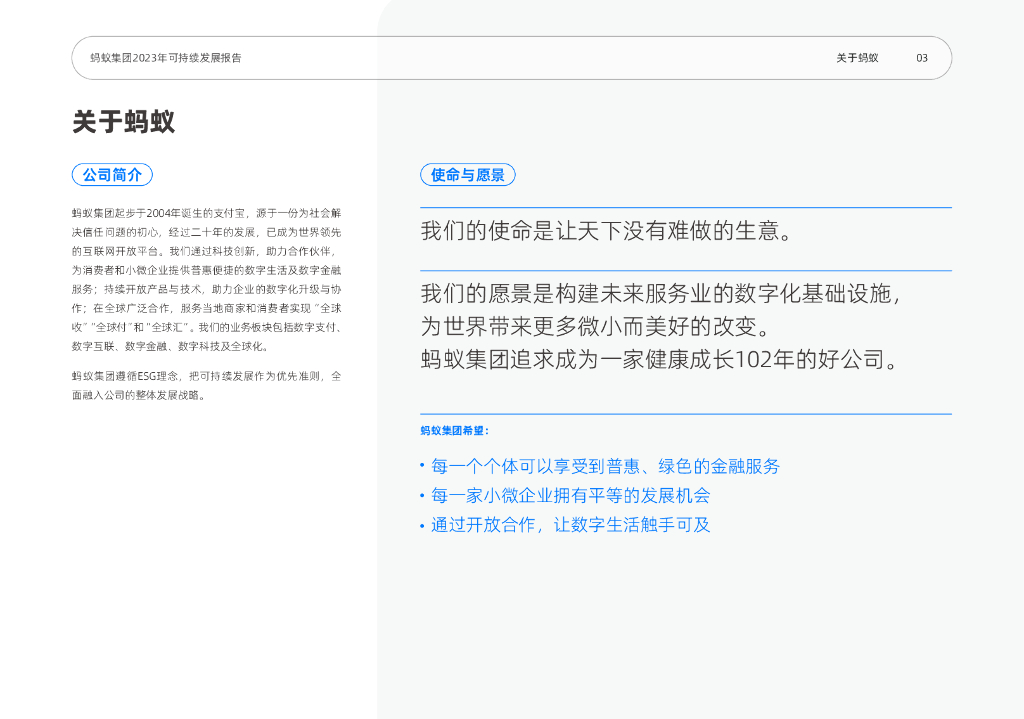Click the 使命与愿景 section badge
The height and width of the screenshot is (719, 1024).
coord(467,175)
